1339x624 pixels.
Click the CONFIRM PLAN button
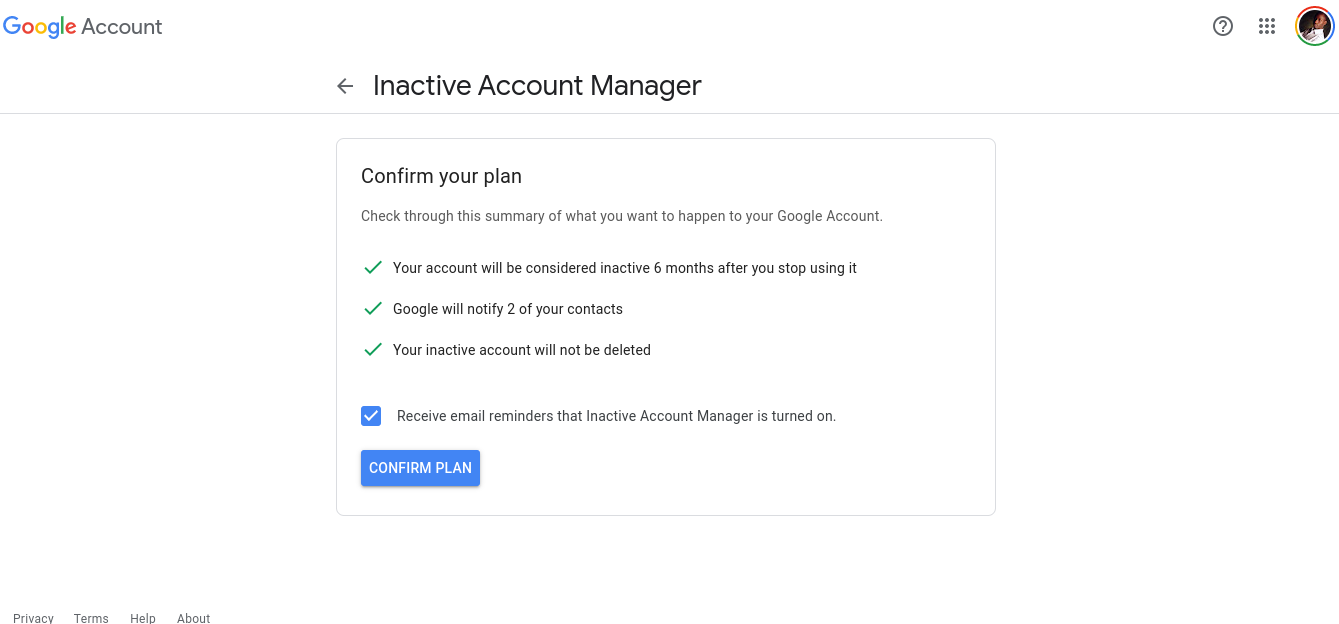coord(420,468)
